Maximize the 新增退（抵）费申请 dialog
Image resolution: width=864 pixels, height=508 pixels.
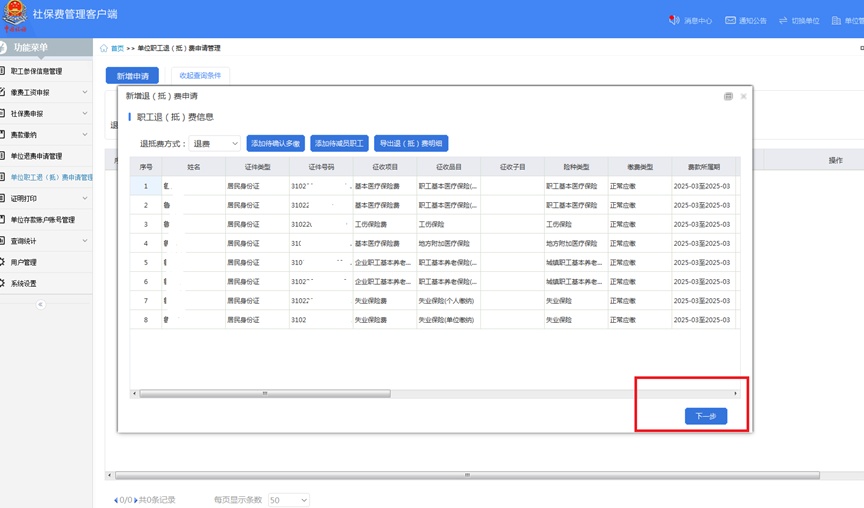[x=728, y=96]
